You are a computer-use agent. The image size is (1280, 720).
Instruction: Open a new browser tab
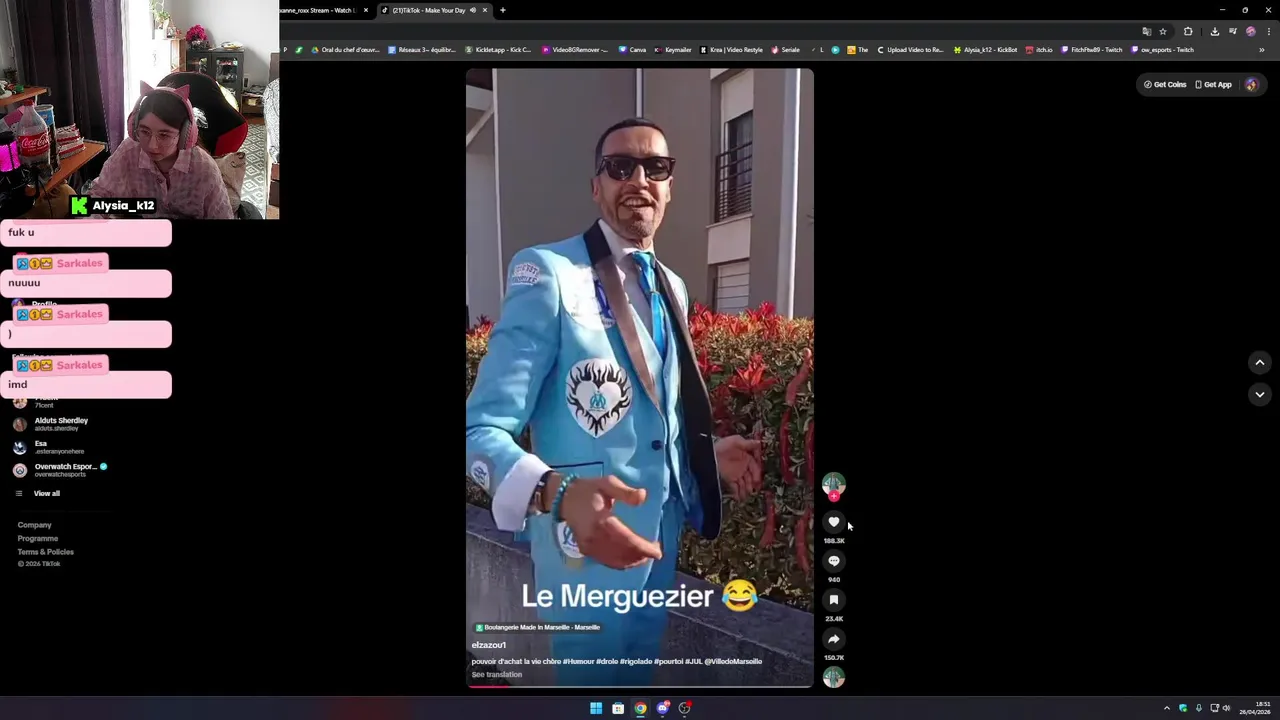[503, 10]
